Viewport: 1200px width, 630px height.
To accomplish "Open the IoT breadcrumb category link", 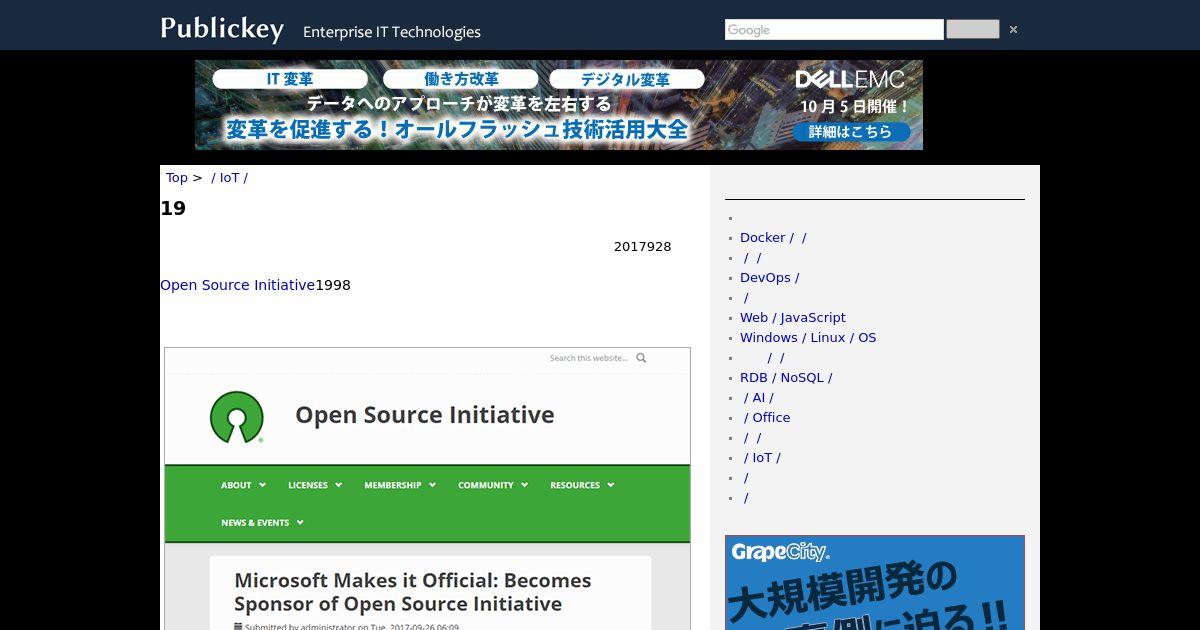I will (229, 177).
